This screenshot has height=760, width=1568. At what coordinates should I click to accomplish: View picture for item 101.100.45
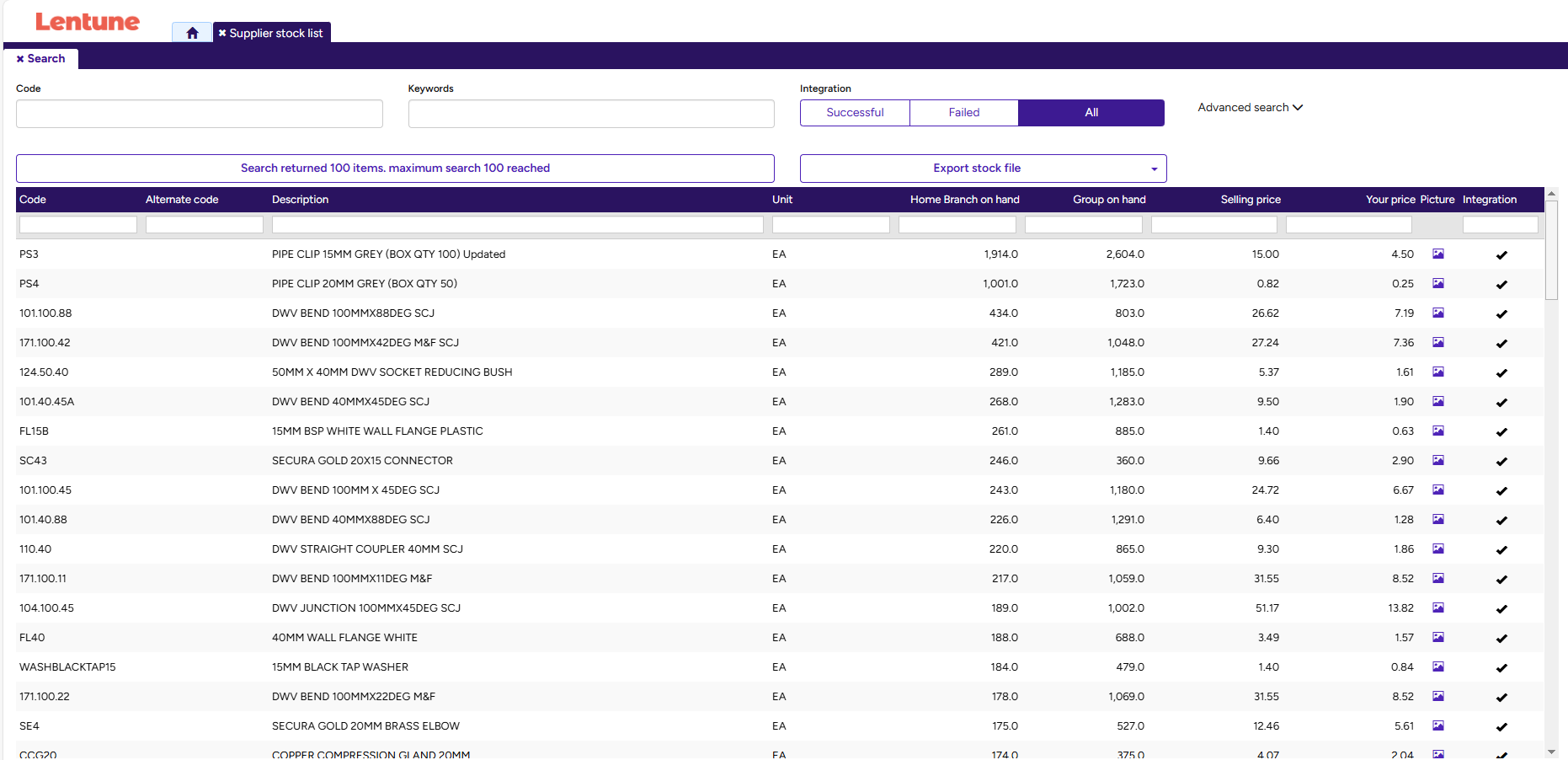1438,490
